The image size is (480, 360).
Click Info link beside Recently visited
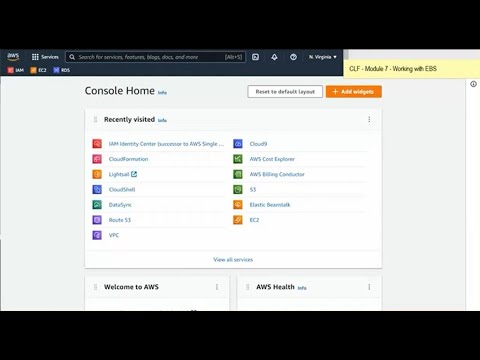tap(162, 120)
